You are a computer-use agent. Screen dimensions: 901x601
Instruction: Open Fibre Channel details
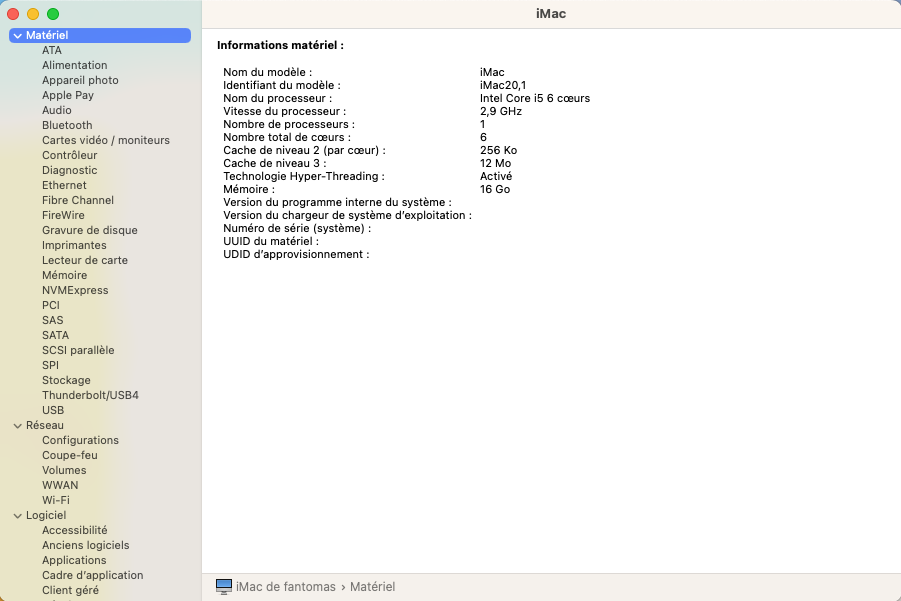pyautogui.click(x=78, y=200)
